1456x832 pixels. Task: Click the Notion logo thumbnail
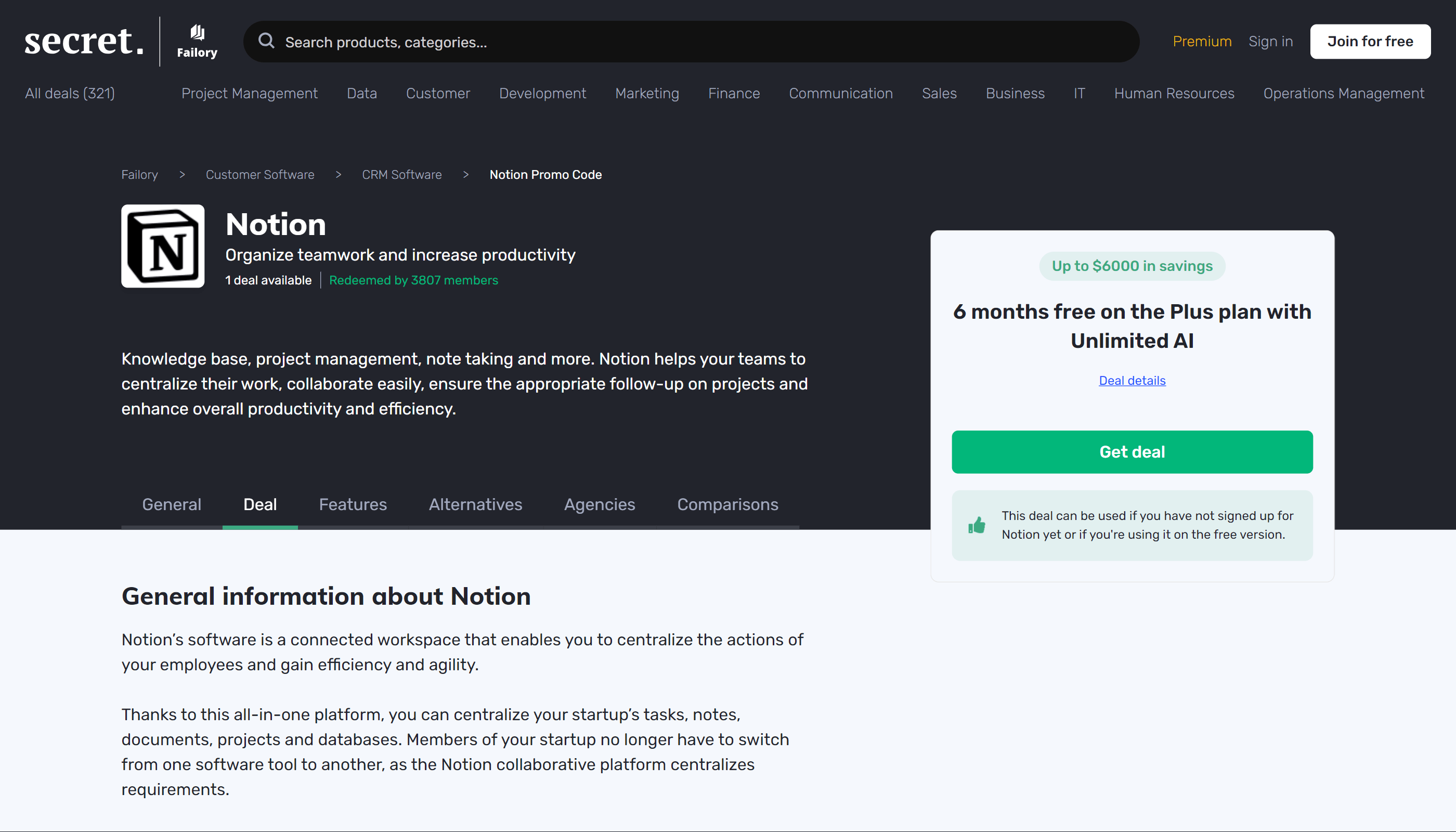point(163,246)
